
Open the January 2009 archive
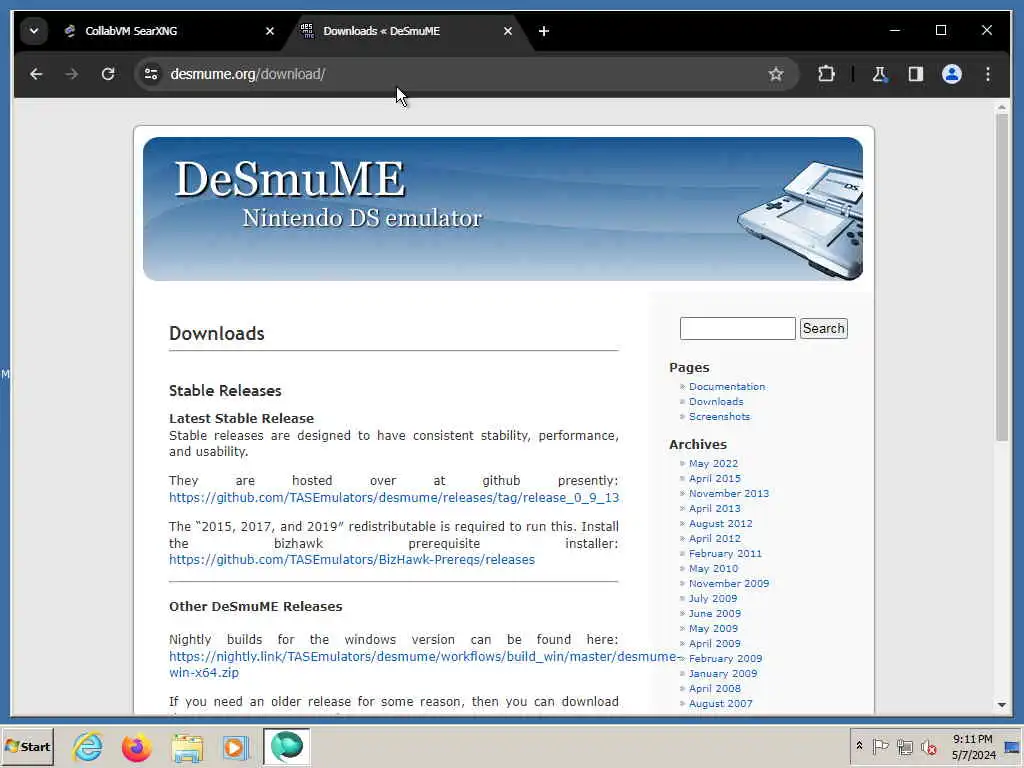pyautogui.click(x=723, y=674)
